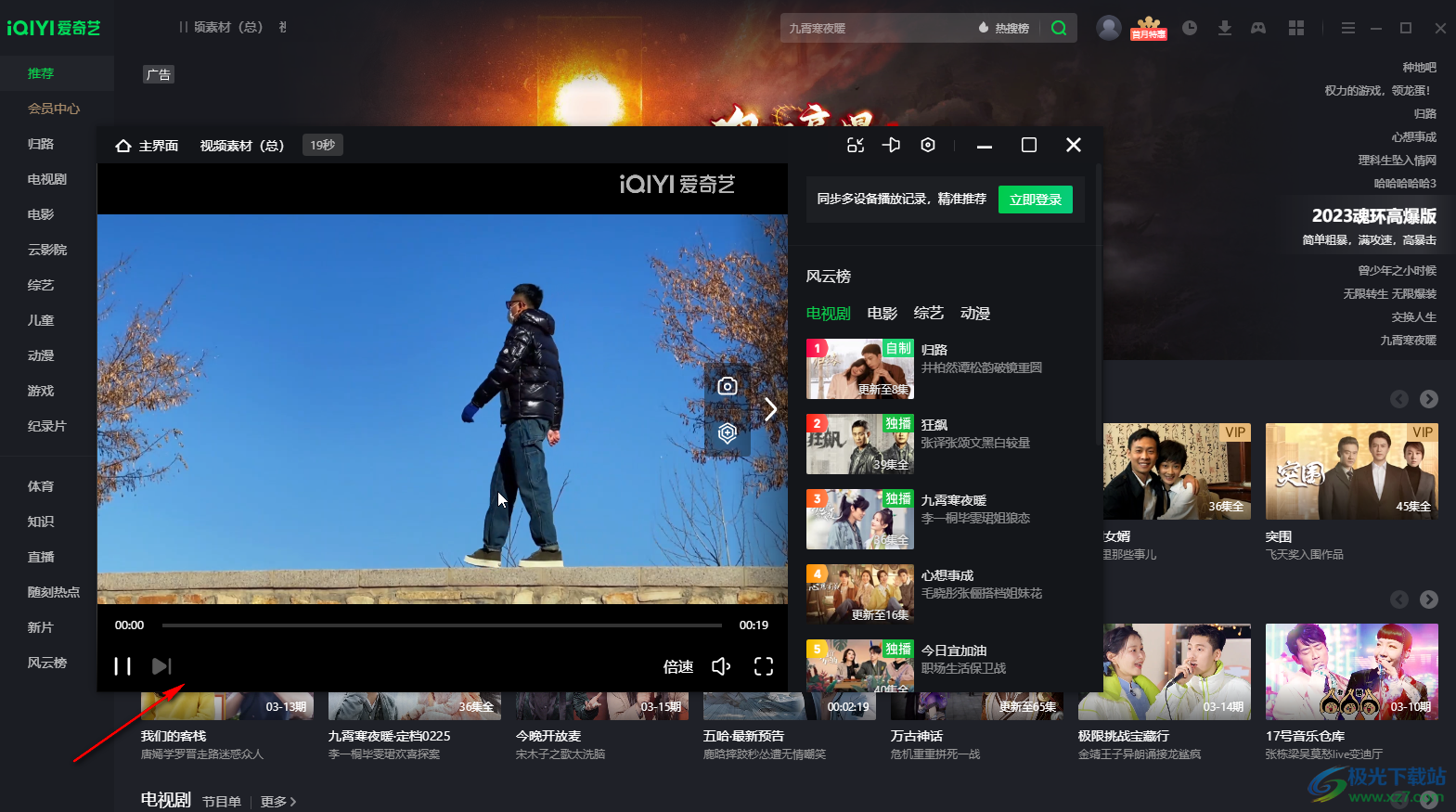Screen dimensions: 1456x812
Task: Select 推荐 in left sidebar
Action: pyautogui.click(x=41, y=73)
